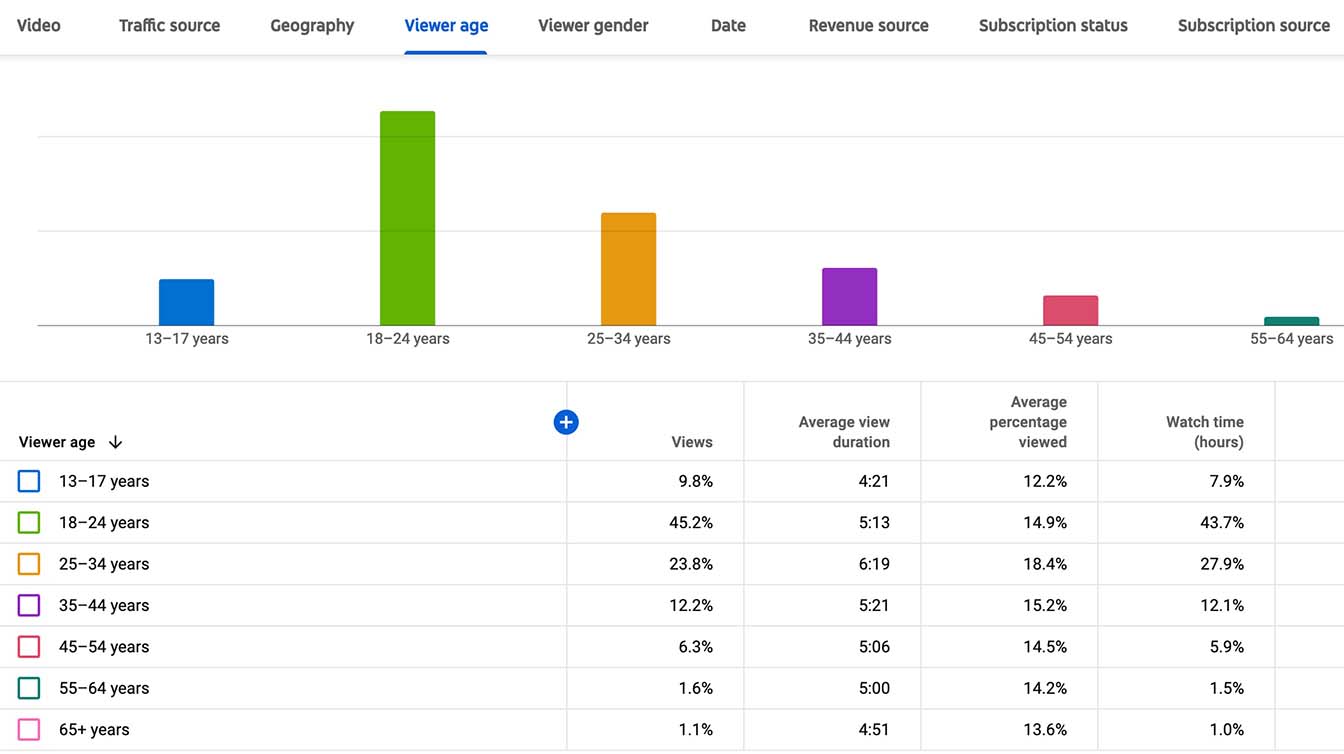1344x754 pixels.
Task: Tick the 35–44 years checkbox
Action: [29, 605]
